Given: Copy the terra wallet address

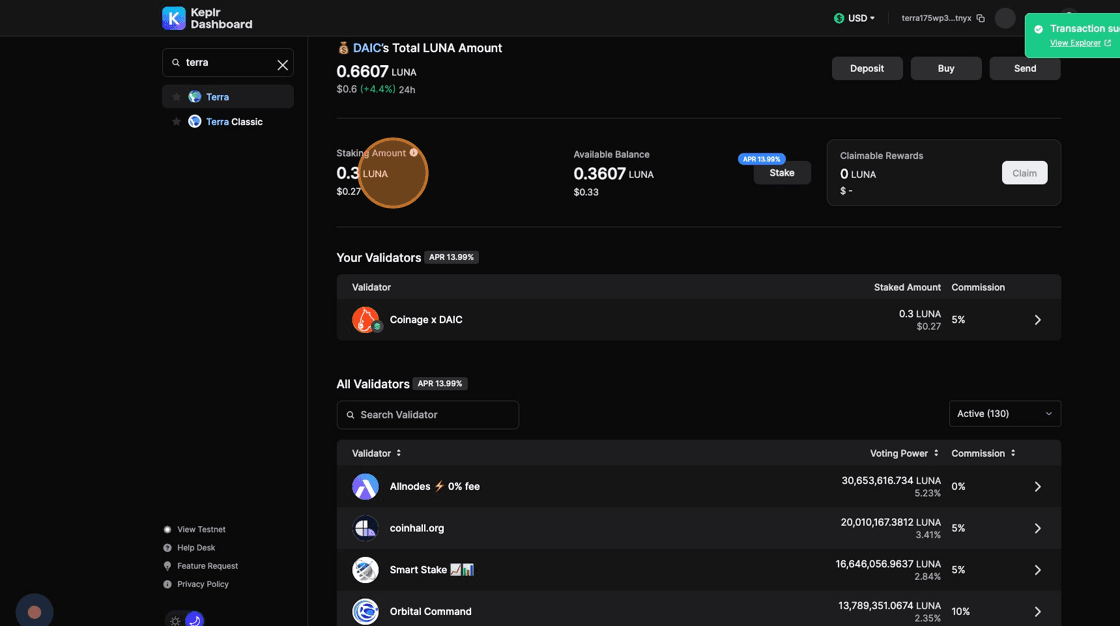Looking at the screenshot, I should click(x=980, y=18).
